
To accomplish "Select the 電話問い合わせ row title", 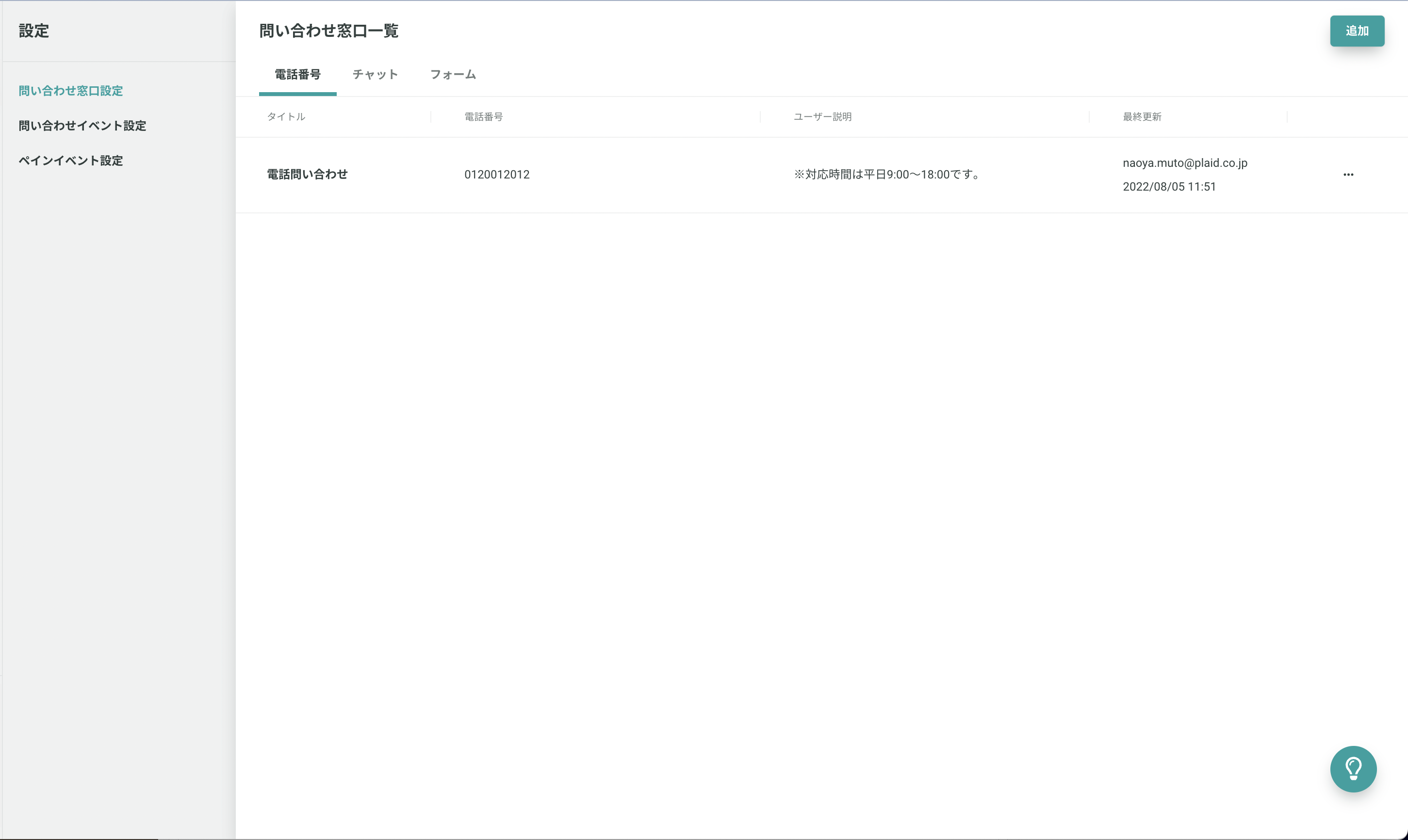I will tap(308, 174).
